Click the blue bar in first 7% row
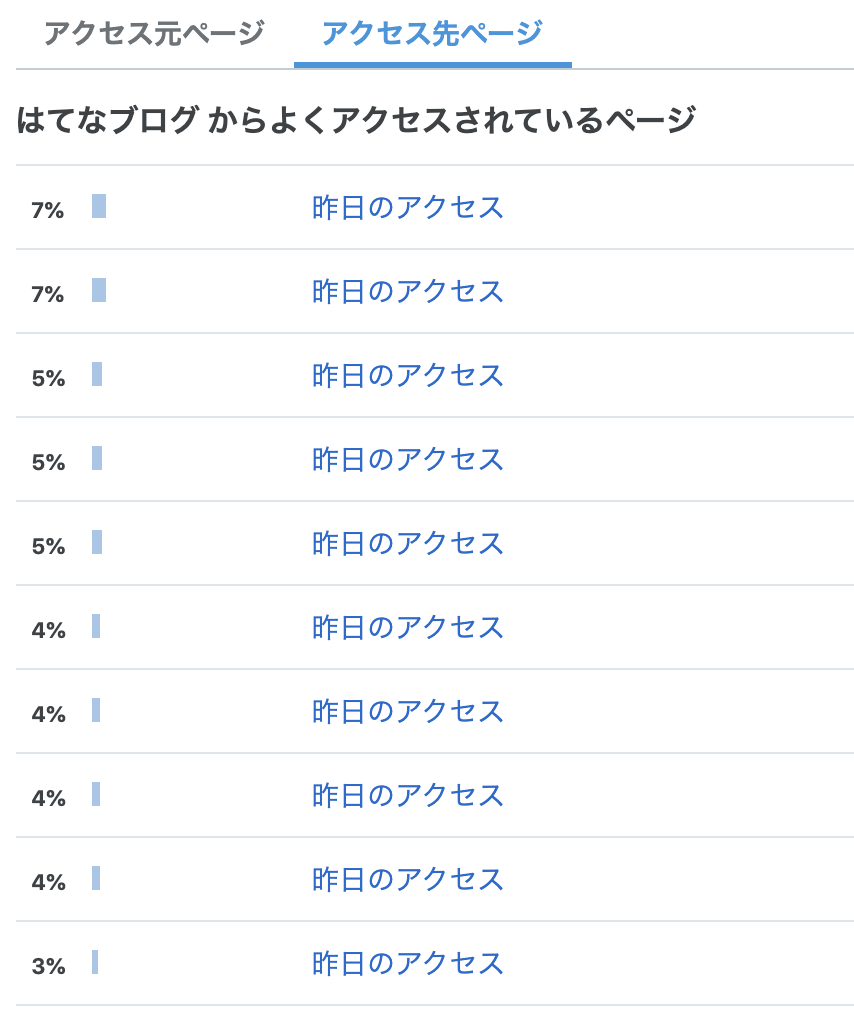 click(99, 206)
